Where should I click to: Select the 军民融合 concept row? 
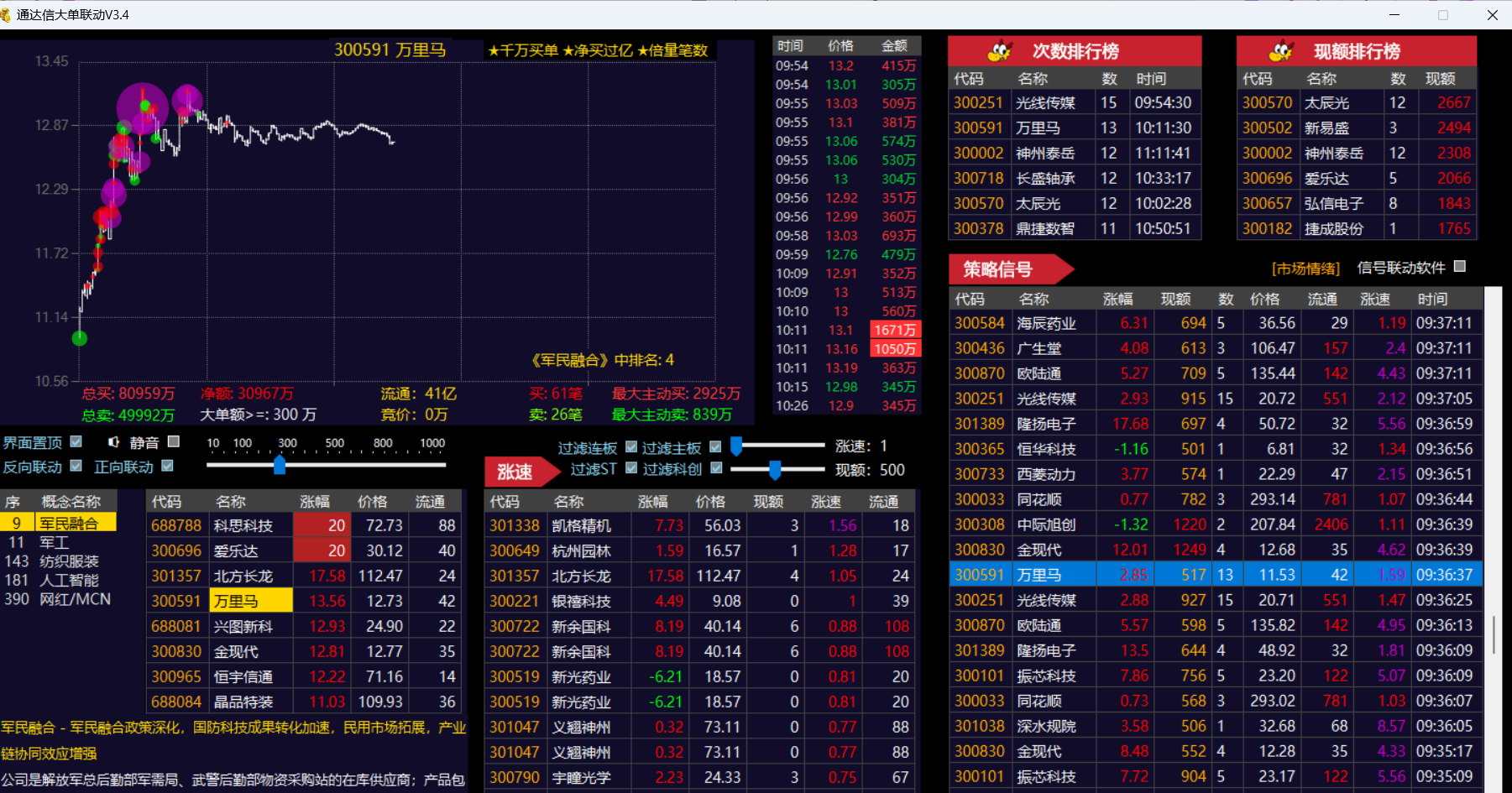(x=59, y=523)
